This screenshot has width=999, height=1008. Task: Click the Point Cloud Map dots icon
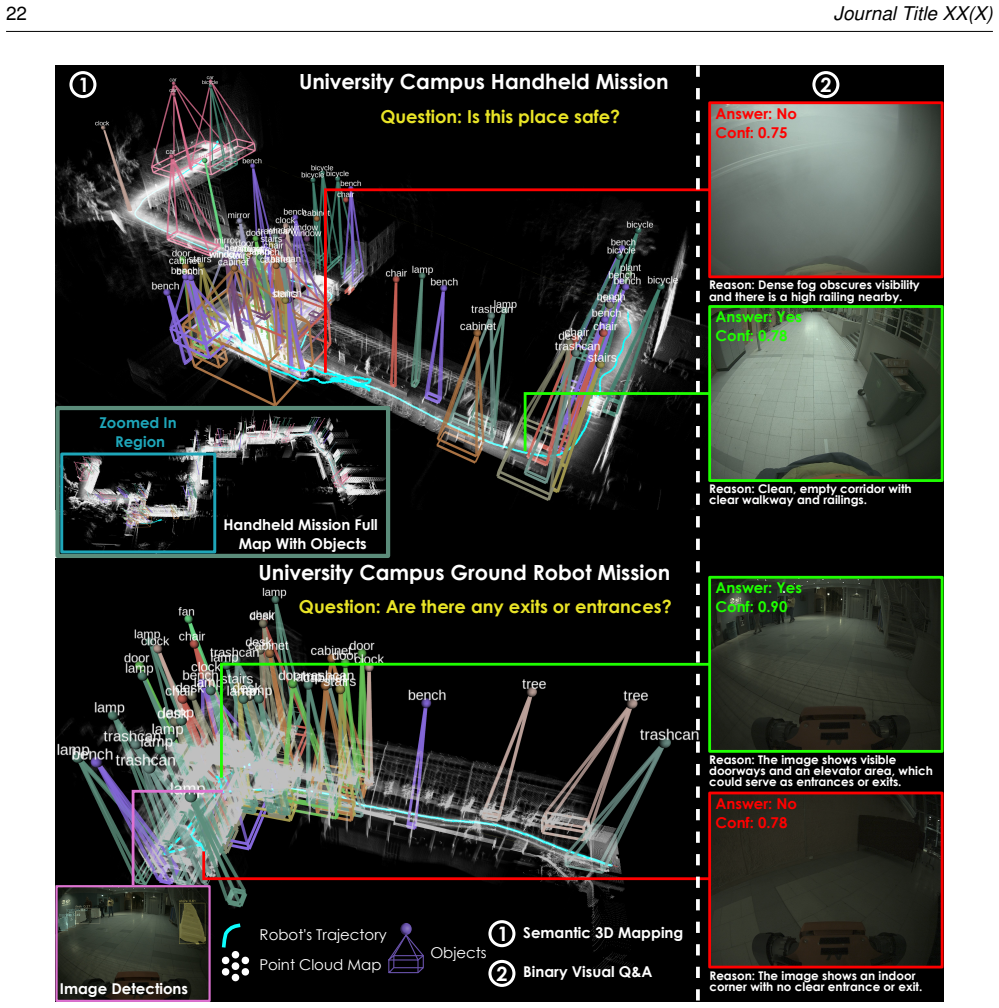click(235, 966)
